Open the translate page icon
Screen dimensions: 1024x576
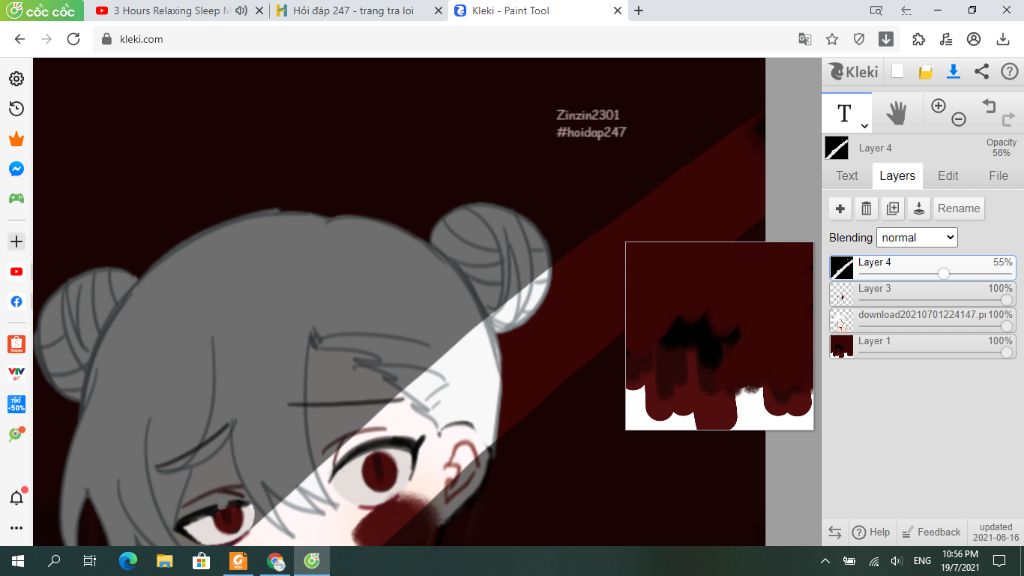(805, 39)
